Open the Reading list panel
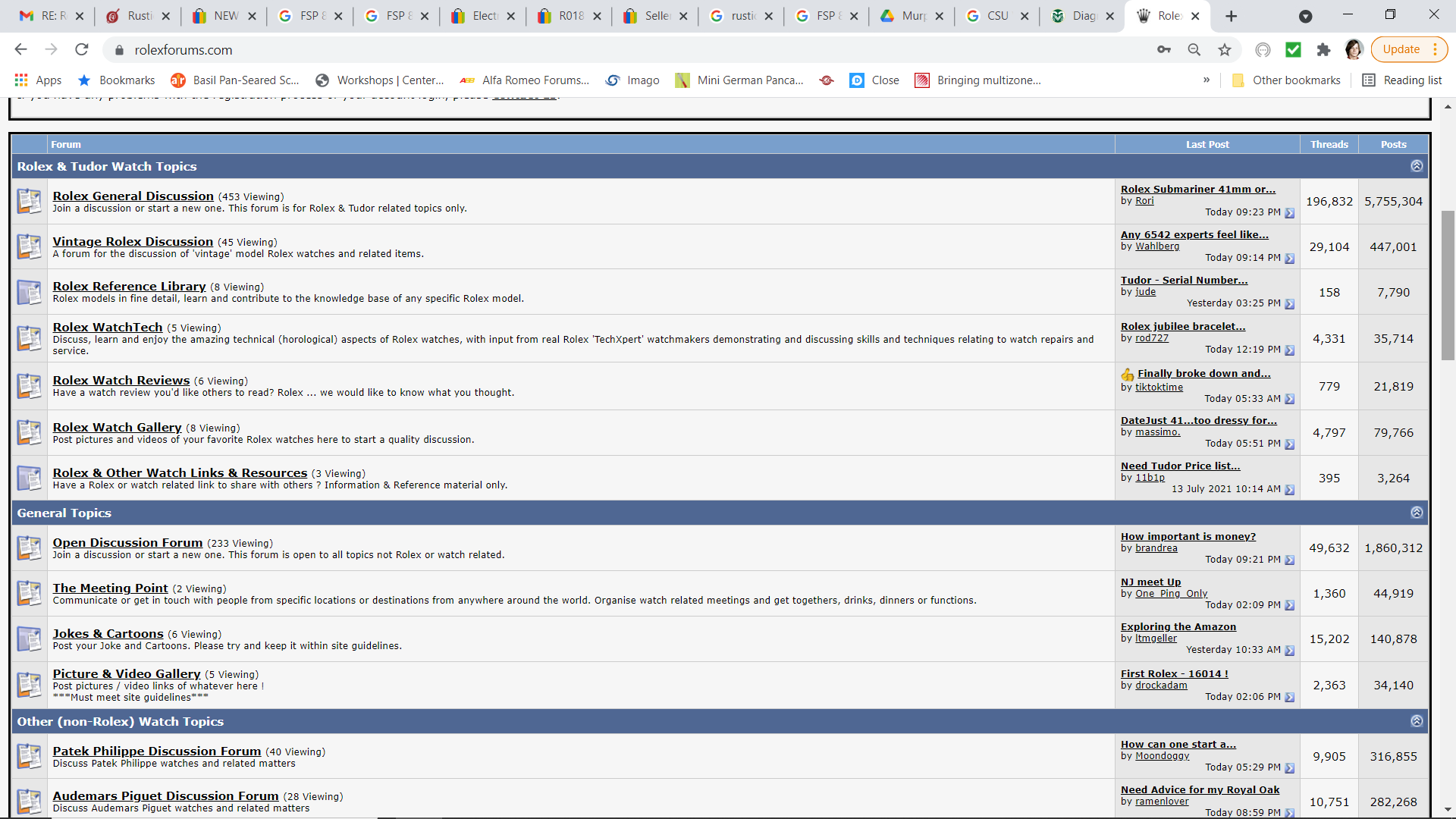Screen dimensions: 1456x819 point(1402,80)
